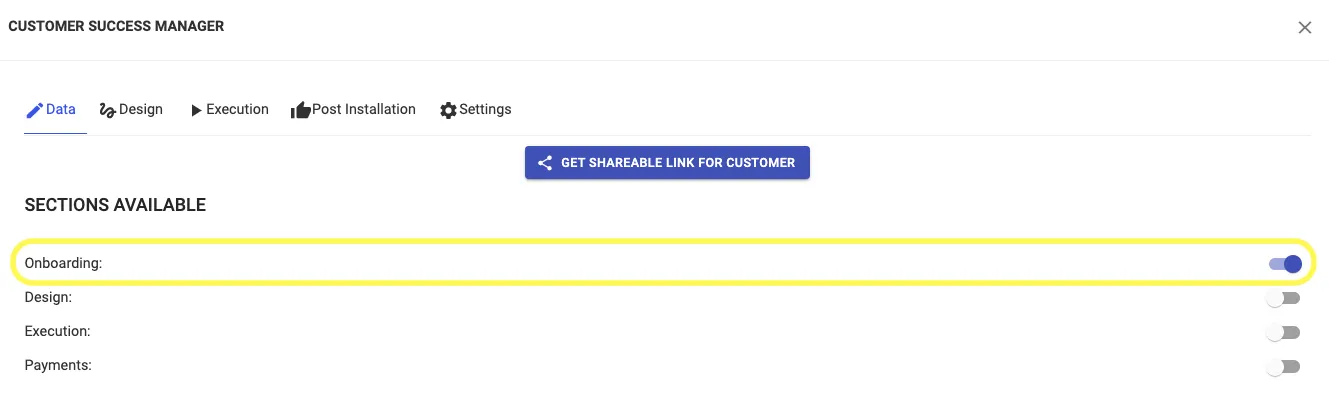The height and width of the screenshot is (402, 1329).
Task: Click the Onboarding section label
Action: (x=64, y=264)
